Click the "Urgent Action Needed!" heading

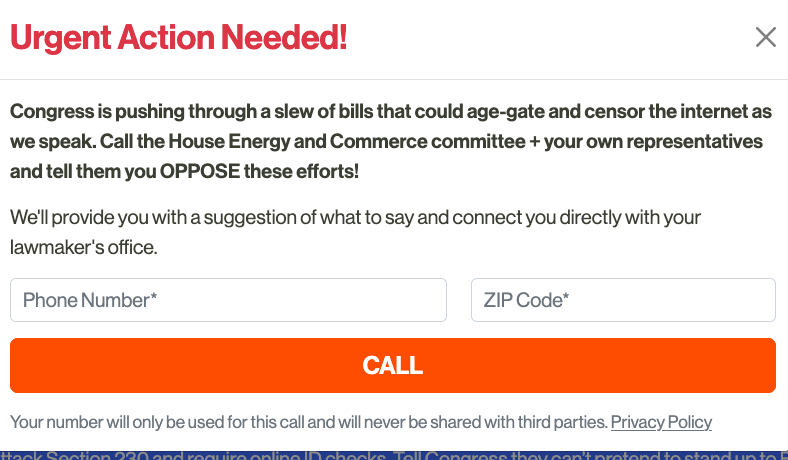pos(179,38)
